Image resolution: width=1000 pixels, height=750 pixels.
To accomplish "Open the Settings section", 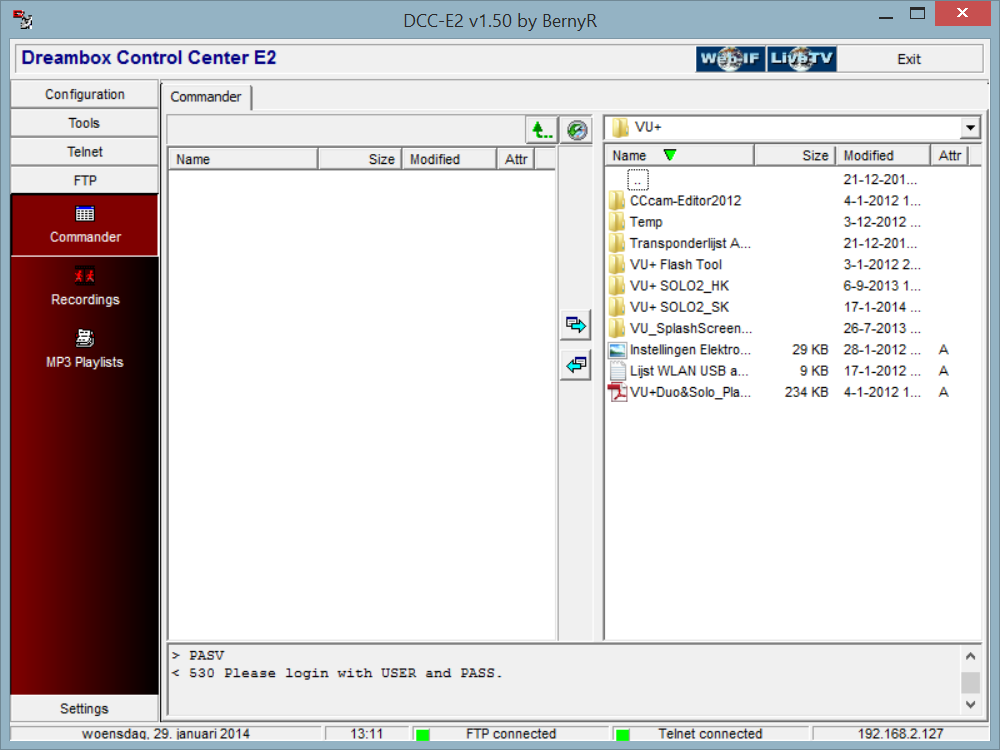I will [x=85, y=709].
